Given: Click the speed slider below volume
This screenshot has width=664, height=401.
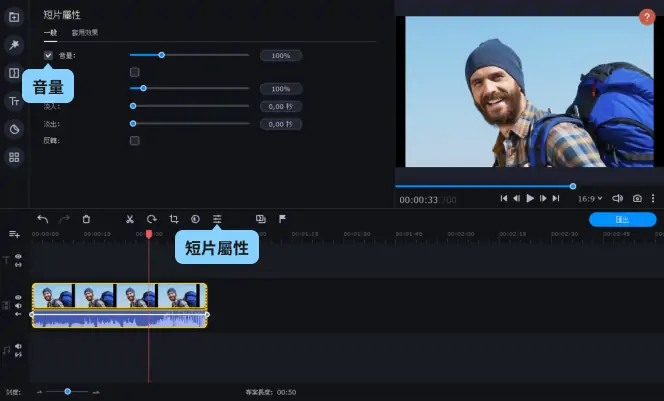Looking at the screenshot, I should point(189,88).
